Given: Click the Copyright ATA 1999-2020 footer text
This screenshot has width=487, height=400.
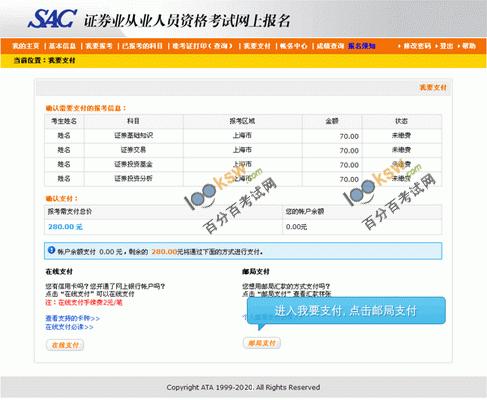Looking at the screenshot, I should (243, 387).
